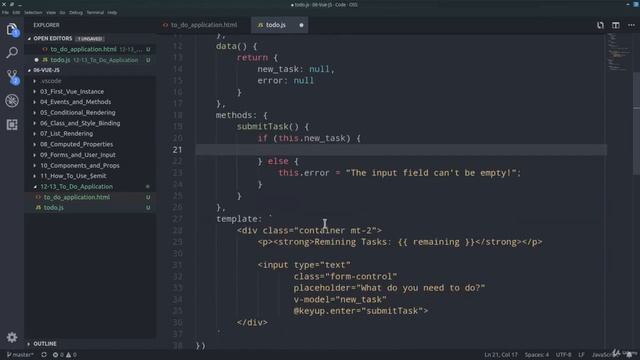Click the Ln 21, Col 17 status entry
Viewport: 640px width, 360px height.
501,355
